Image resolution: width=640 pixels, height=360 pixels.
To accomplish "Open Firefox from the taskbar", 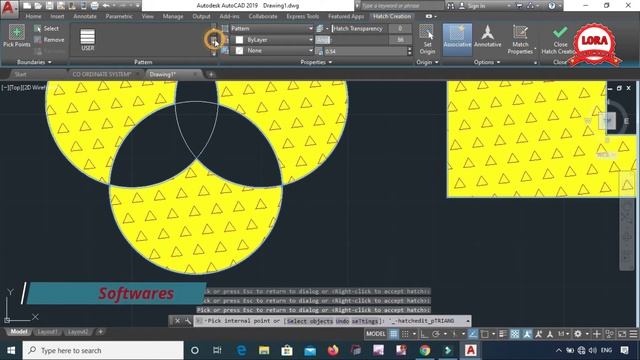I will (333, 350).
